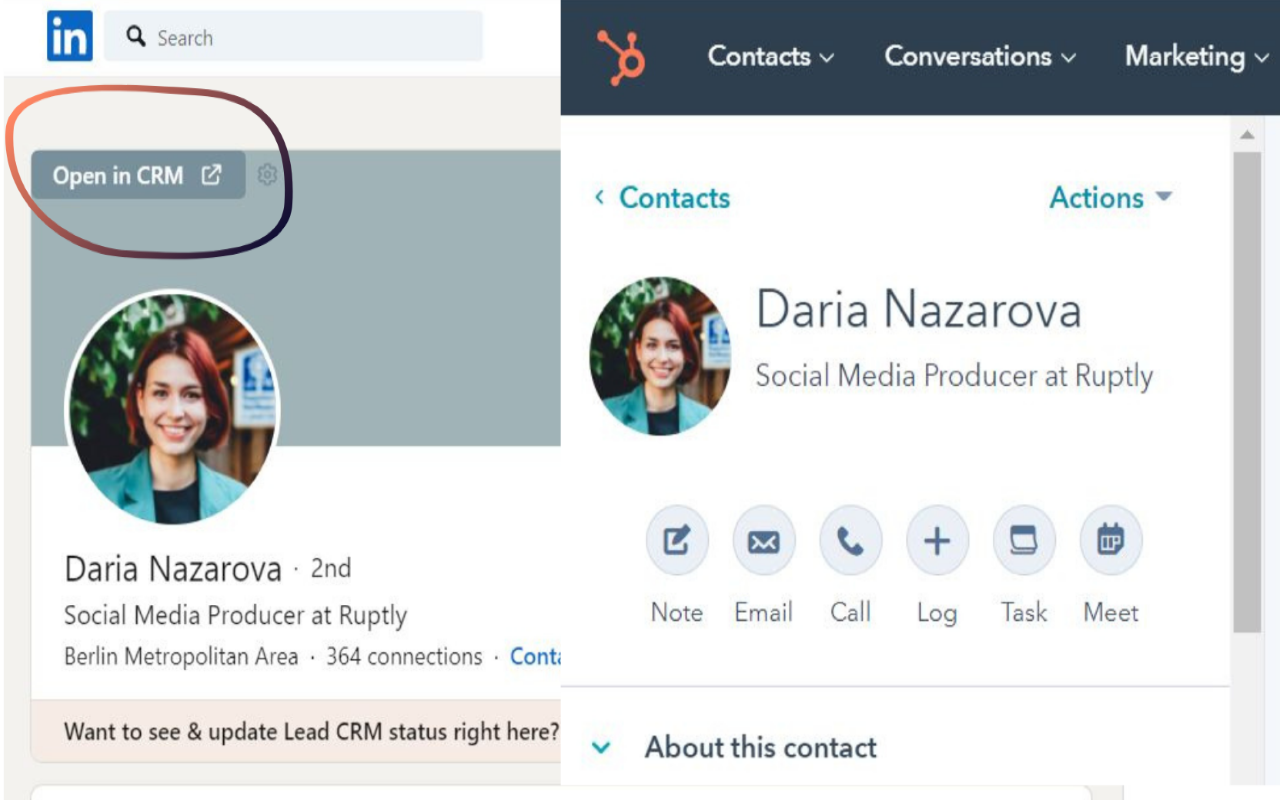Click the Open in CRM button
This screenshot has height=800, width=1280.
coord(138,176)
